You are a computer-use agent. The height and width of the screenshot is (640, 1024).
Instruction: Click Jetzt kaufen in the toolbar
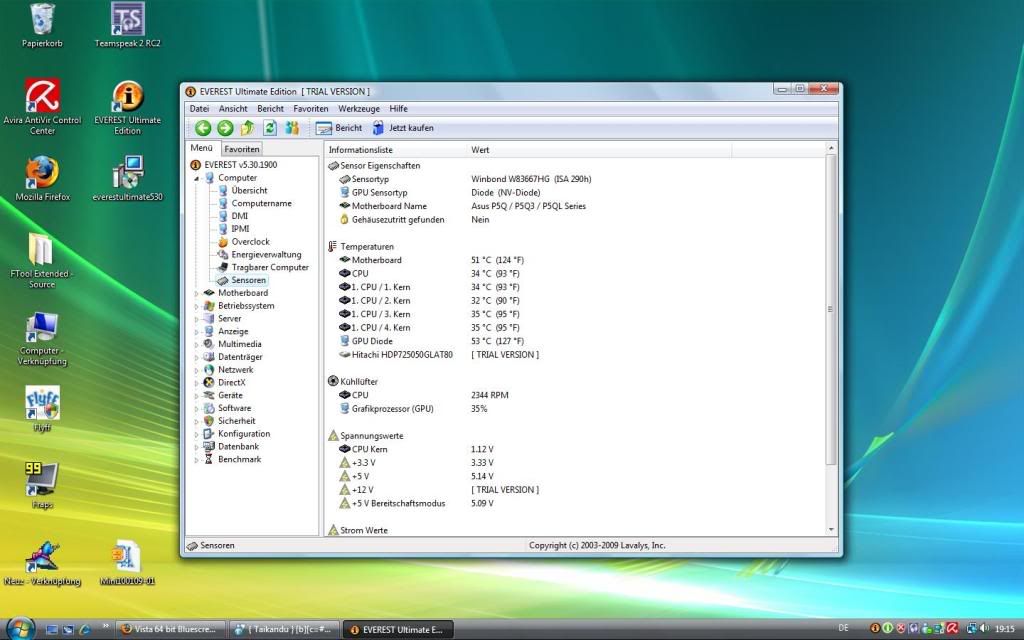coord(403,128)
